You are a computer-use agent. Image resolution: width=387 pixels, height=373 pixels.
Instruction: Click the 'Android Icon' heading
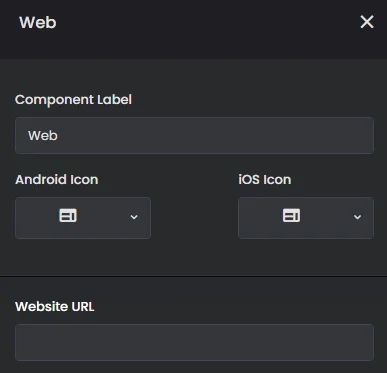(x=57, y=180)
